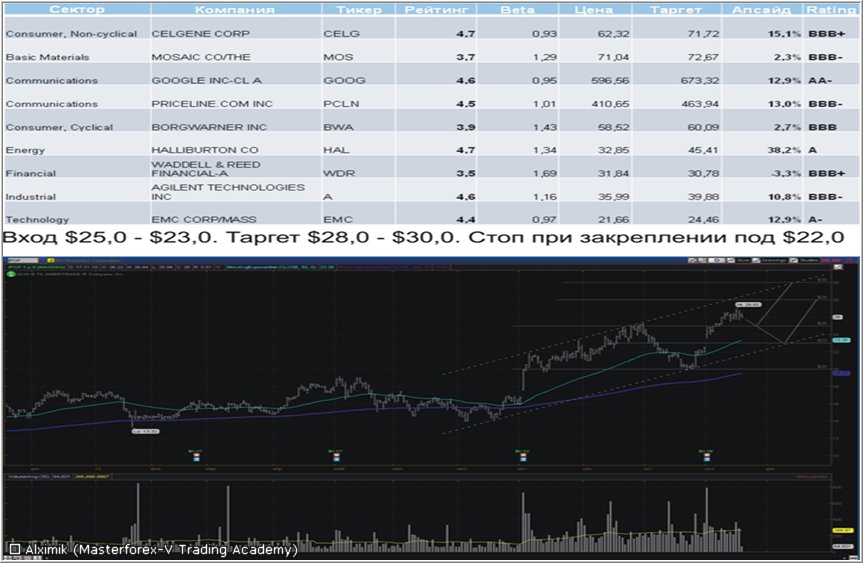Click the Рейтинг column header
Screen dimensions: 863x563
point(436,9)
